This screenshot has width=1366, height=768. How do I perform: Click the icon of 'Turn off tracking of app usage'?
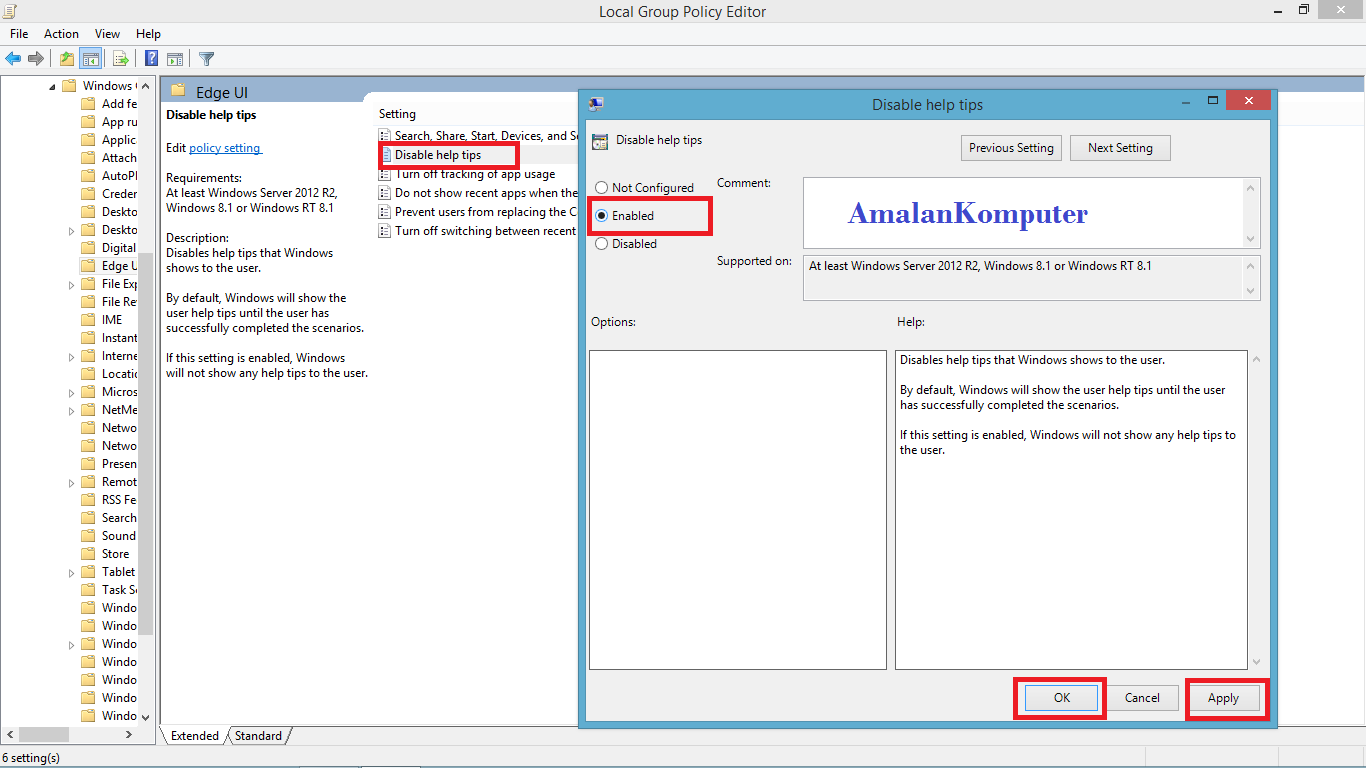pyautogui.click(x=385, y=174)
